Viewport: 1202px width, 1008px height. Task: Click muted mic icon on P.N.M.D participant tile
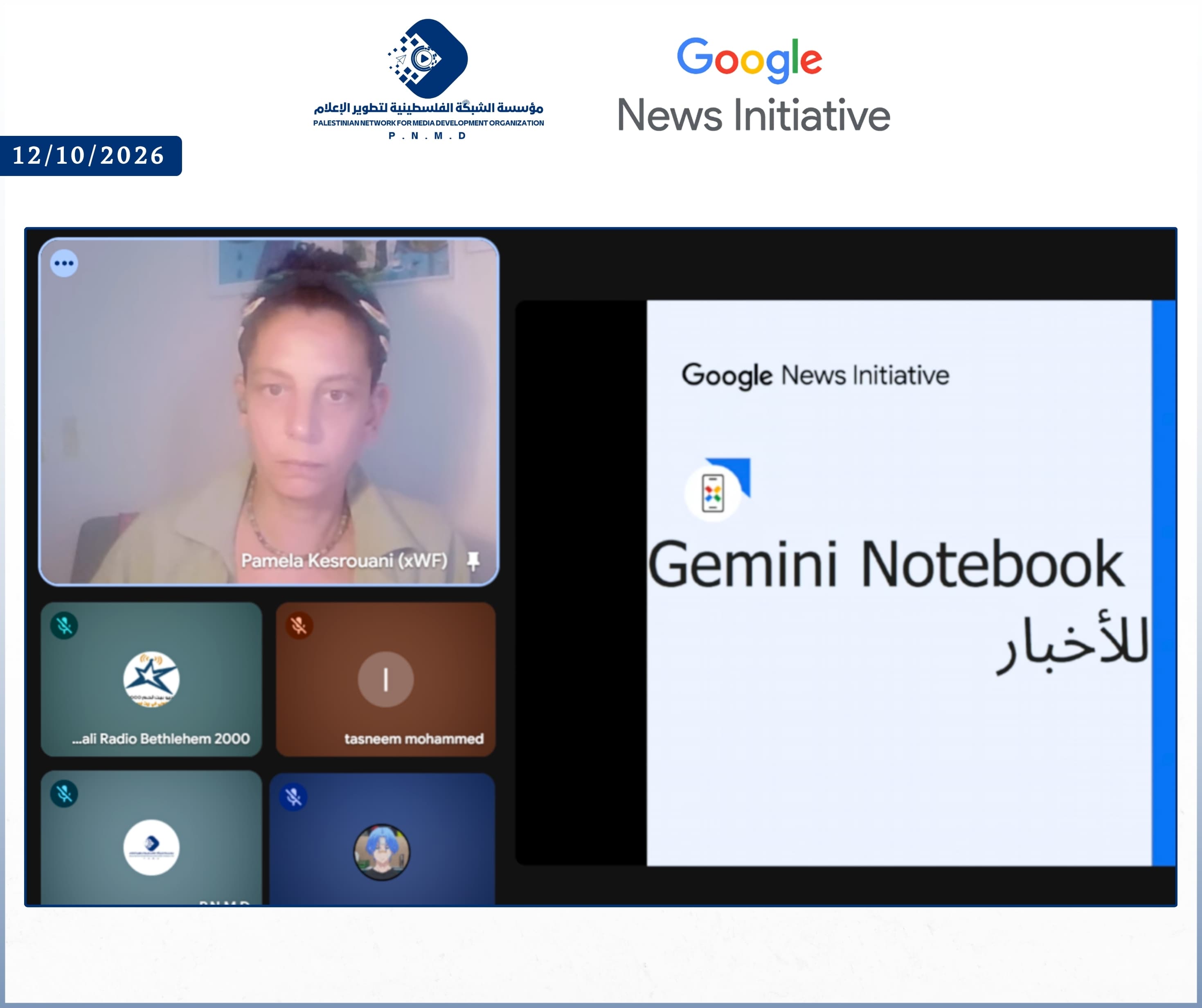64,794
